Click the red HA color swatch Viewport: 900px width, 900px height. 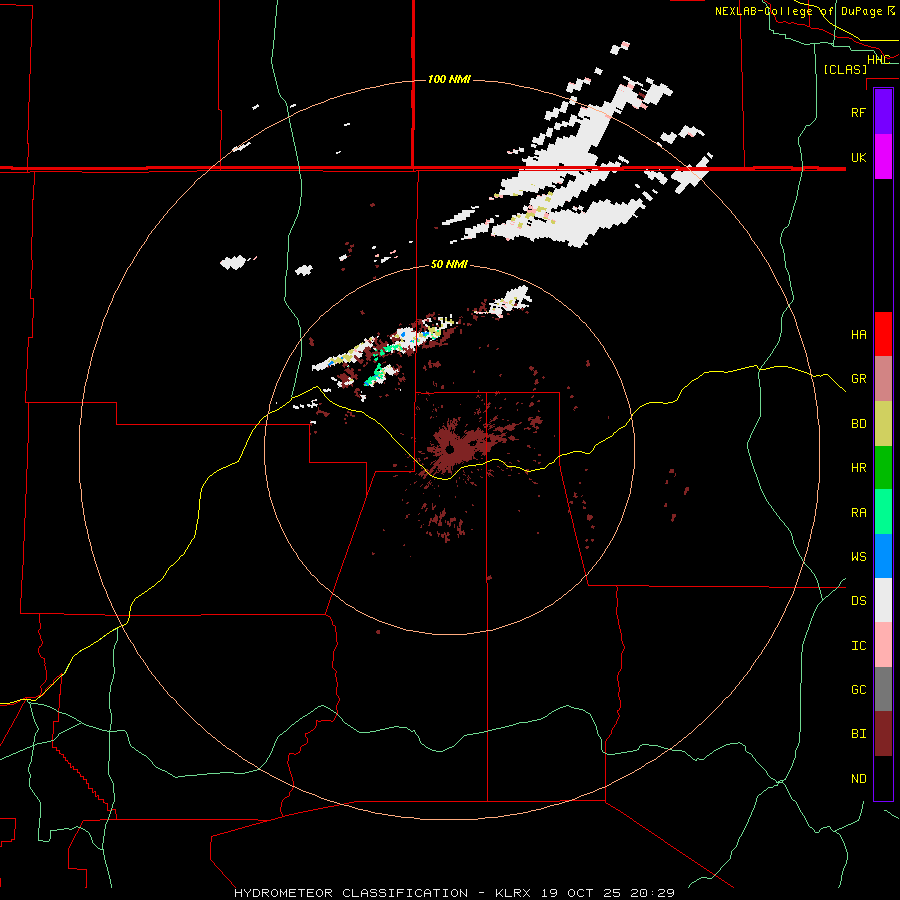pyautogui.click(x=883, y=334)
